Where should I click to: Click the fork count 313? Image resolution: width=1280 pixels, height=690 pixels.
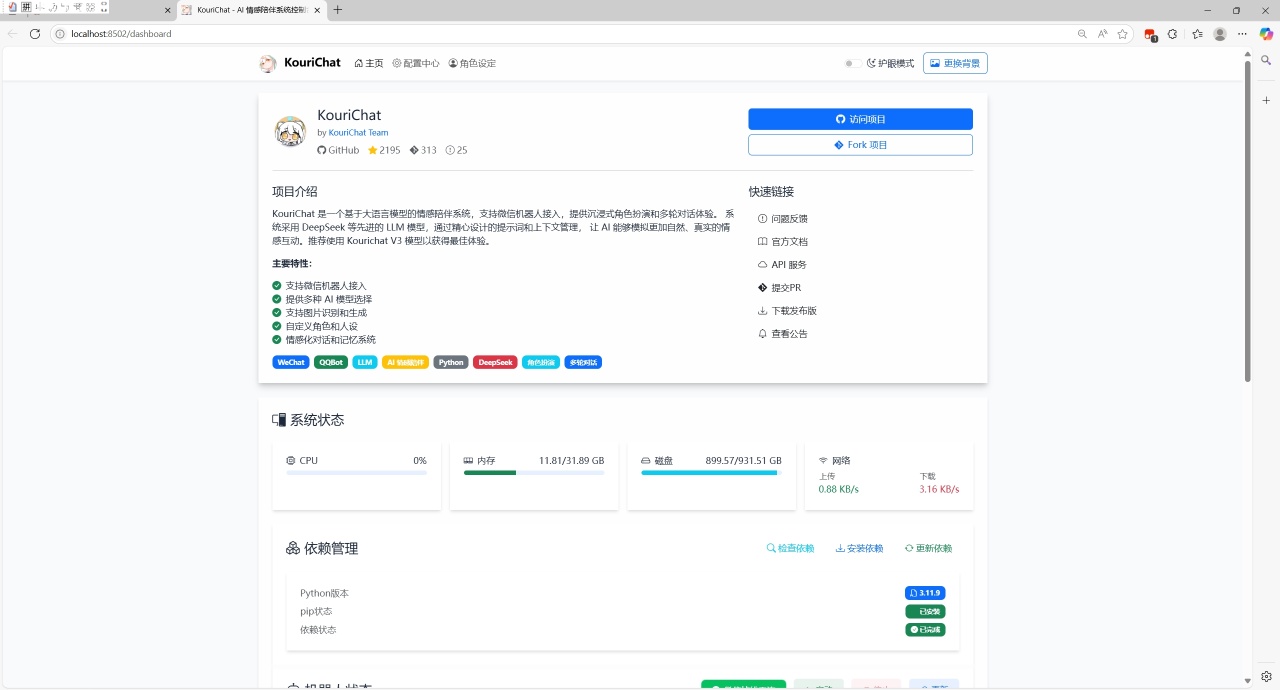(x=423, y=150)
